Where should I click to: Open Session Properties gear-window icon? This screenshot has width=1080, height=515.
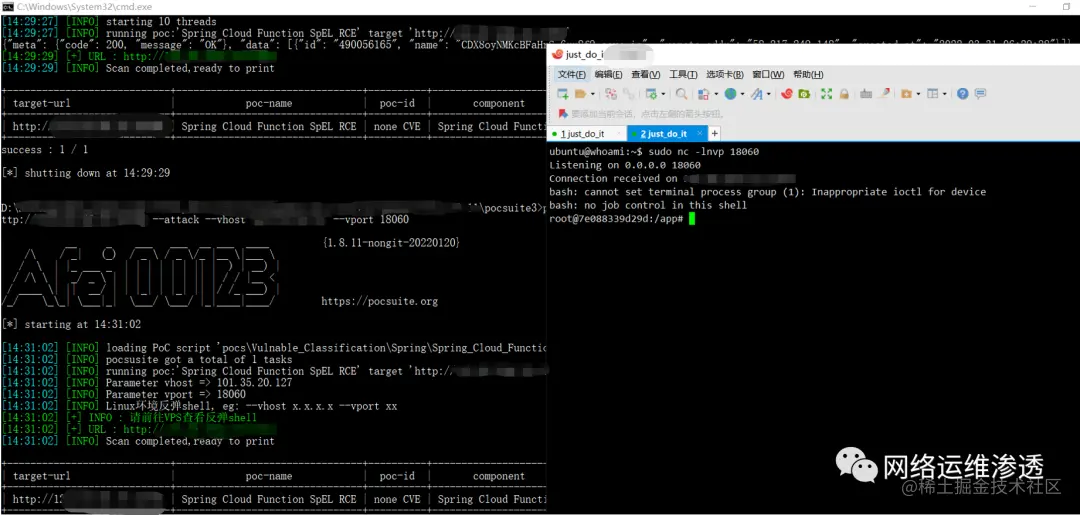point(651,94)
